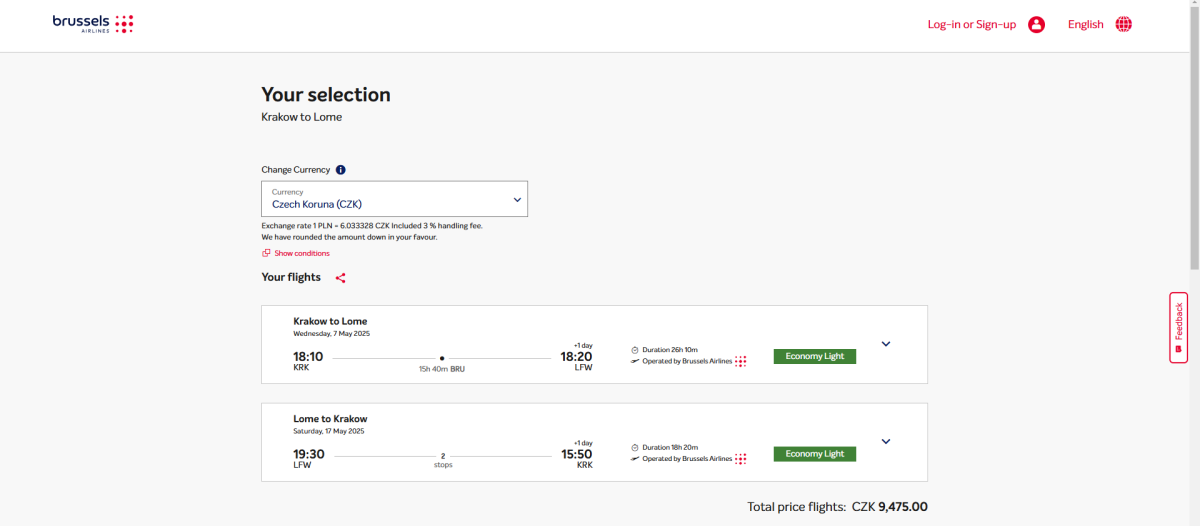Image resolution: width=1200 pixels, height=526 pixels.
Task: Click the return flight's Brussels Airlines dots logo
Action: 741,459
